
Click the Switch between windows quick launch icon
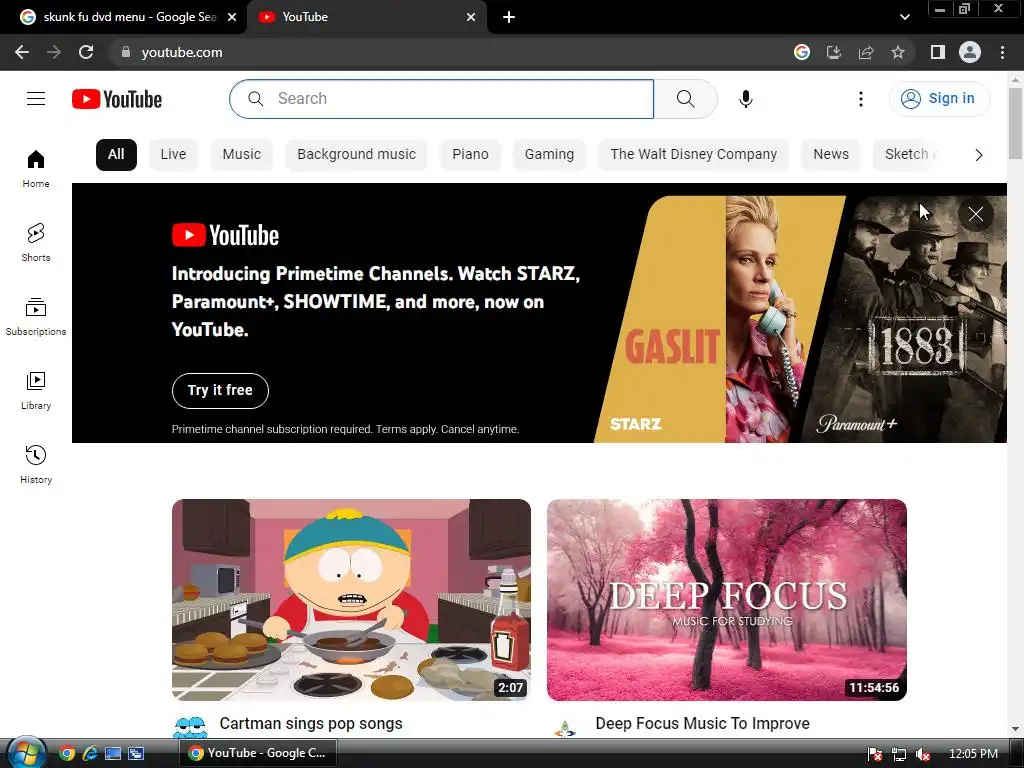point(136,754)
